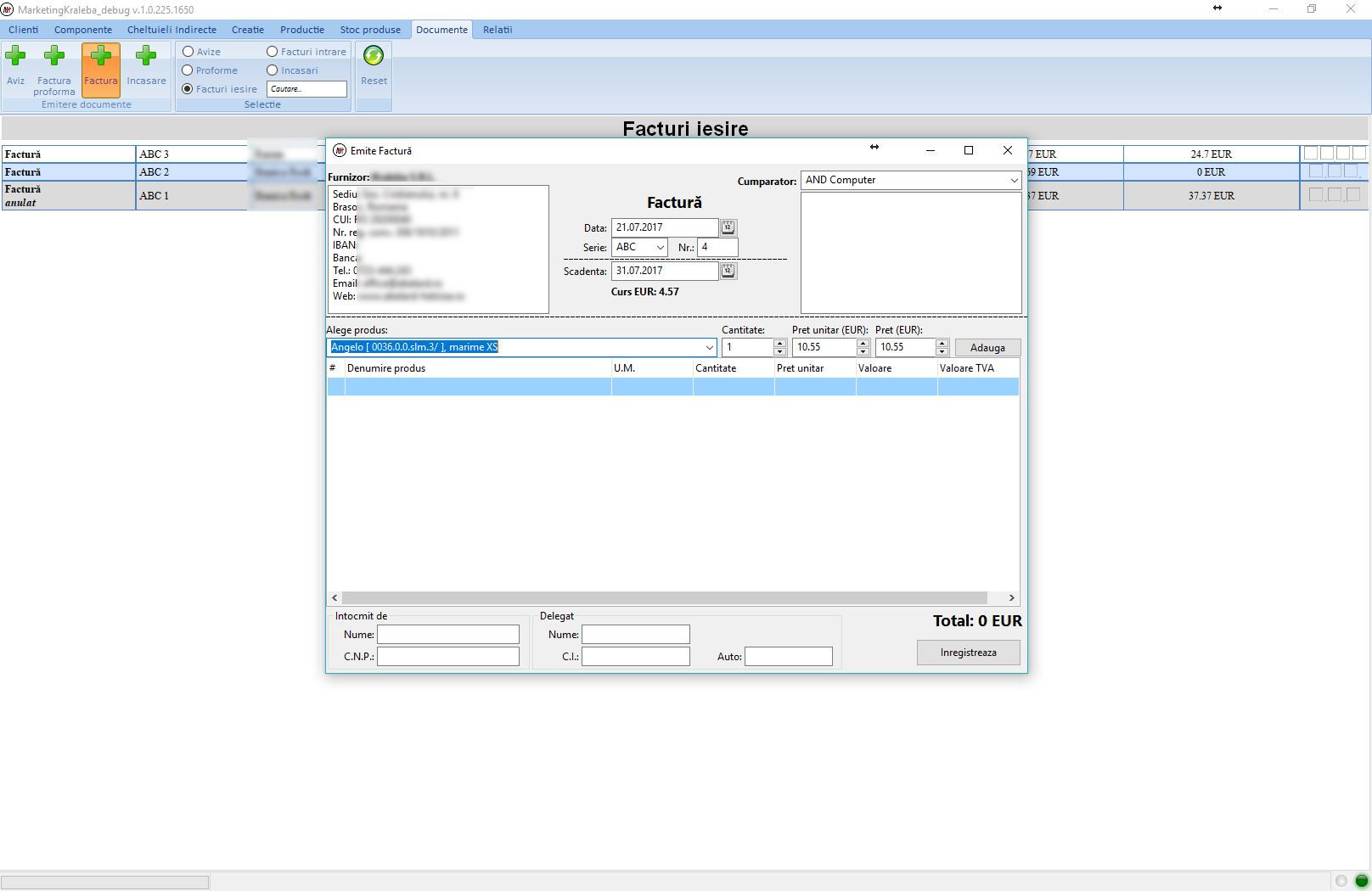Toggle first checkbox in ABC 2 row
The height and width of the screenshot is (891, 1372).
pos(1316,171)
